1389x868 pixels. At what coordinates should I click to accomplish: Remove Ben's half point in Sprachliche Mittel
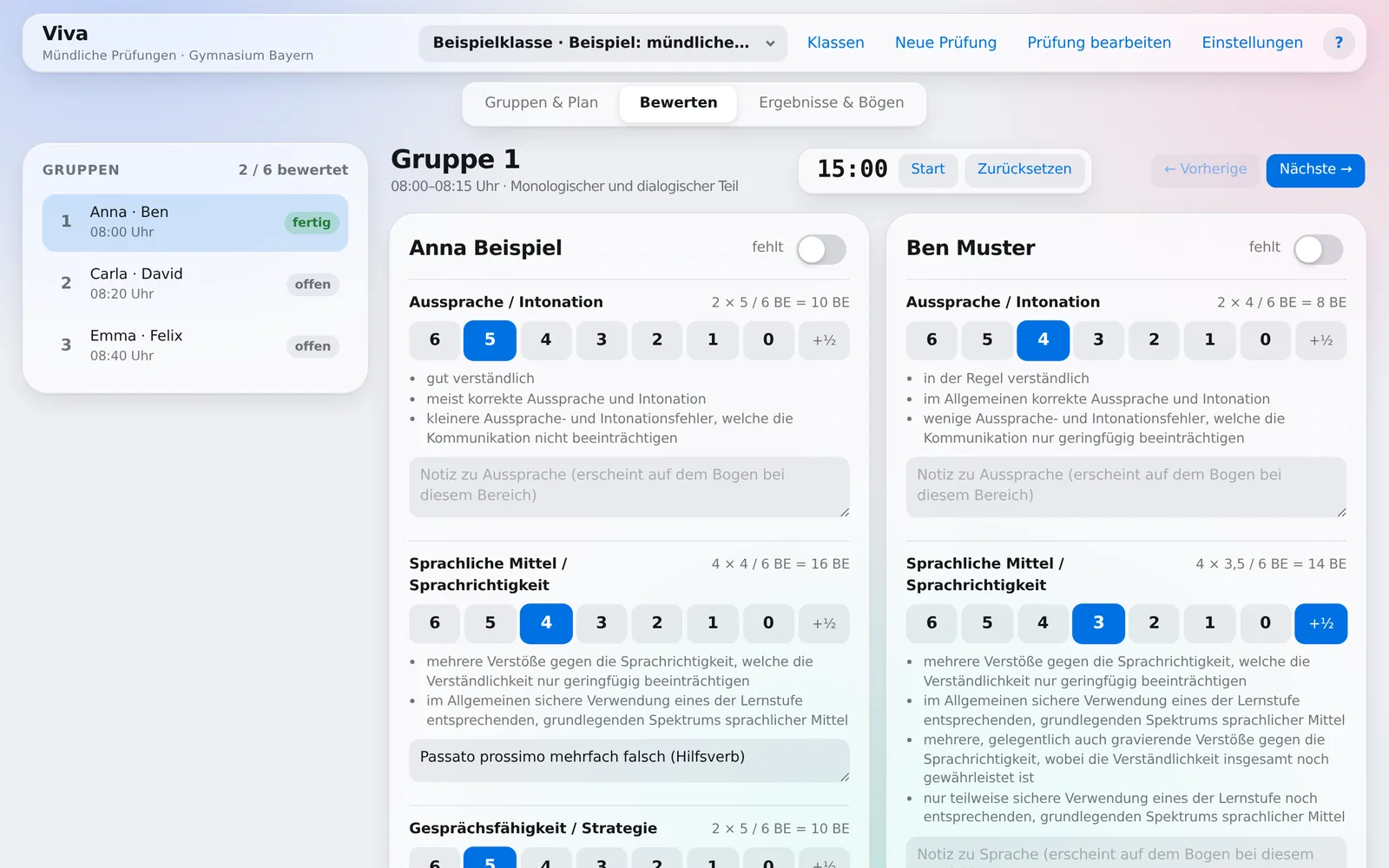(1321, 623)
